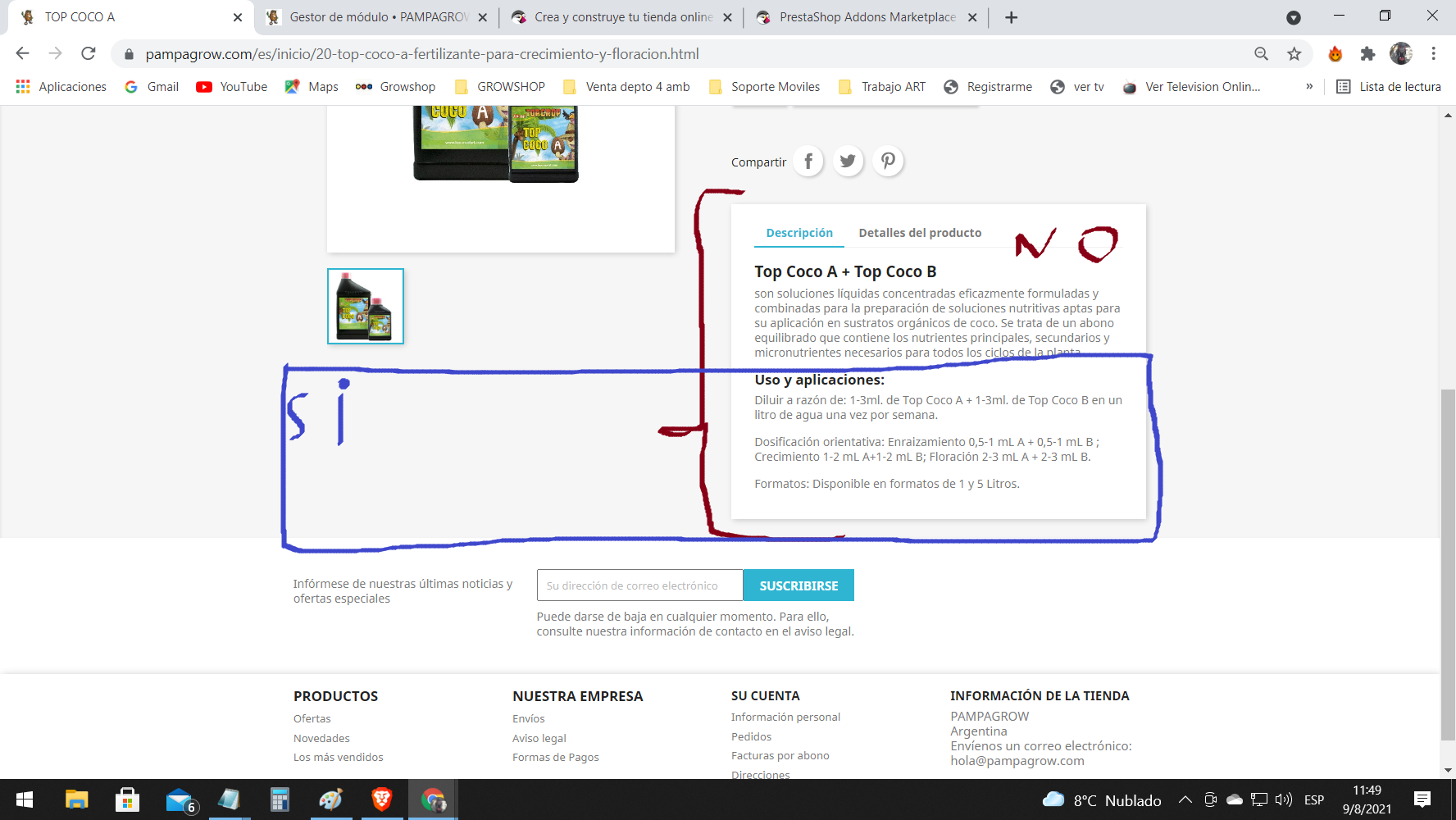The width and height of the screenshot is (1456, 820).
Task: Select the Top Coco product thumbnail
Action: (x=366, y=306)
